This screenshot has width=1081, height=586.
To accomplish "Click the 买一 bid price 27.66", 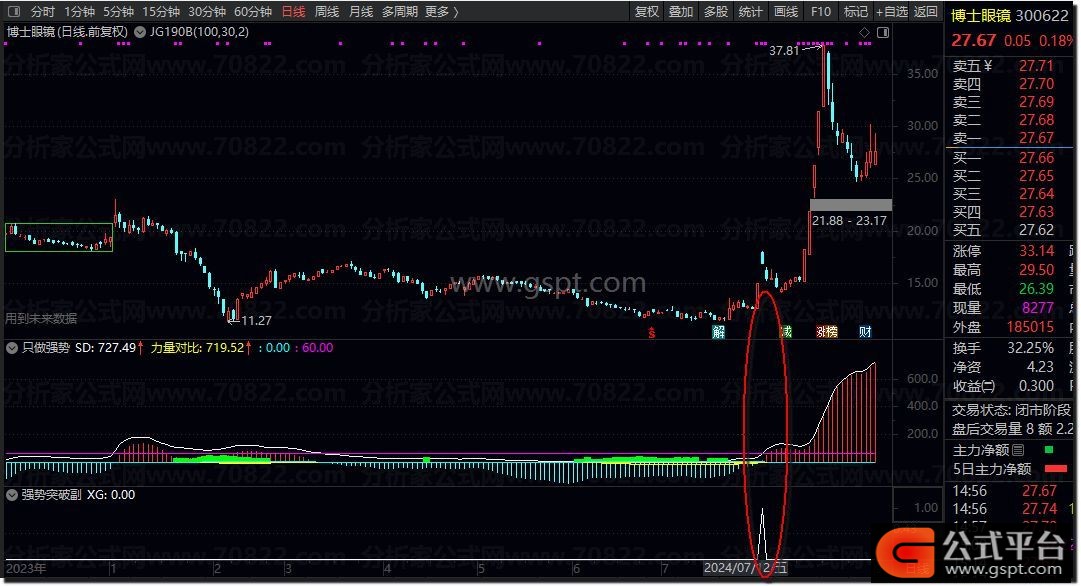I will [x=1037, y=158].
